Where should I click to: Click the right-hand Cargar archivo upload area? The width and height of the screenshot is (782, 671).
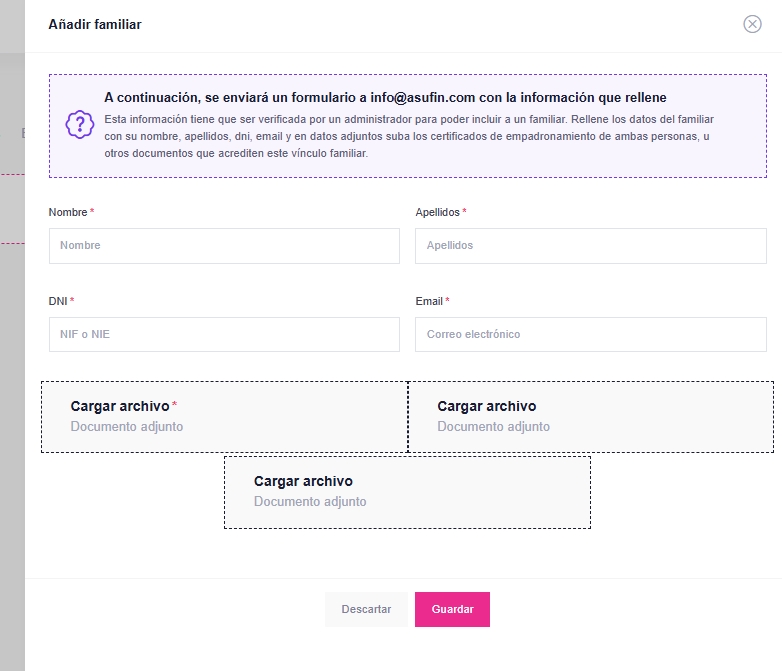tap(591, 417)
